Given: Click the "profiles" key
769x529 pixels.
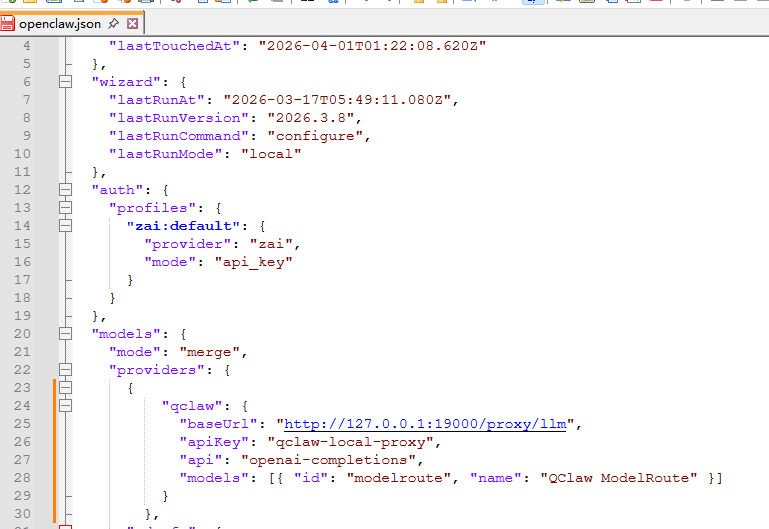Looking at the screenshot, I should [x=152, y=207].
